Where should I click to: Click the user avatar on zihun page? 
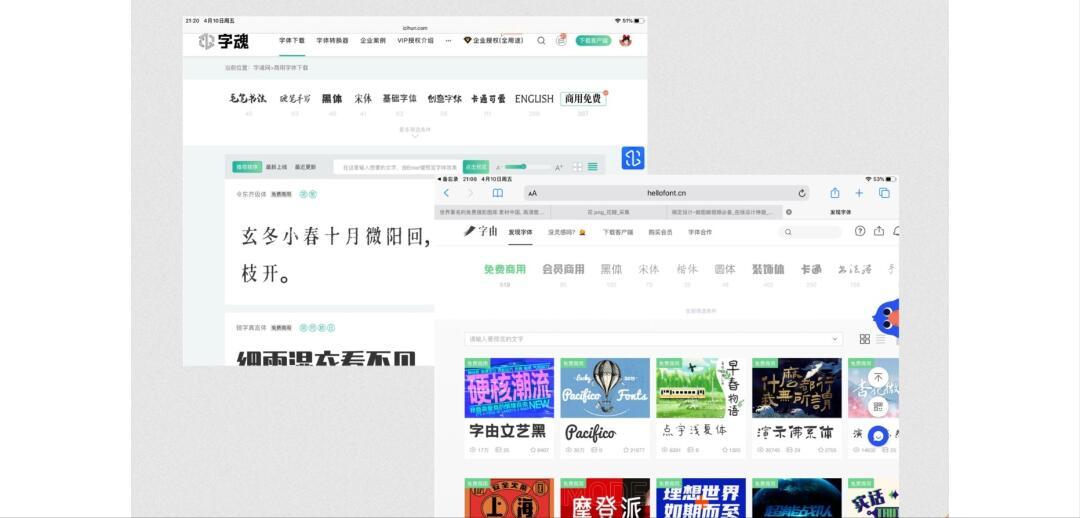pos(625,41)
